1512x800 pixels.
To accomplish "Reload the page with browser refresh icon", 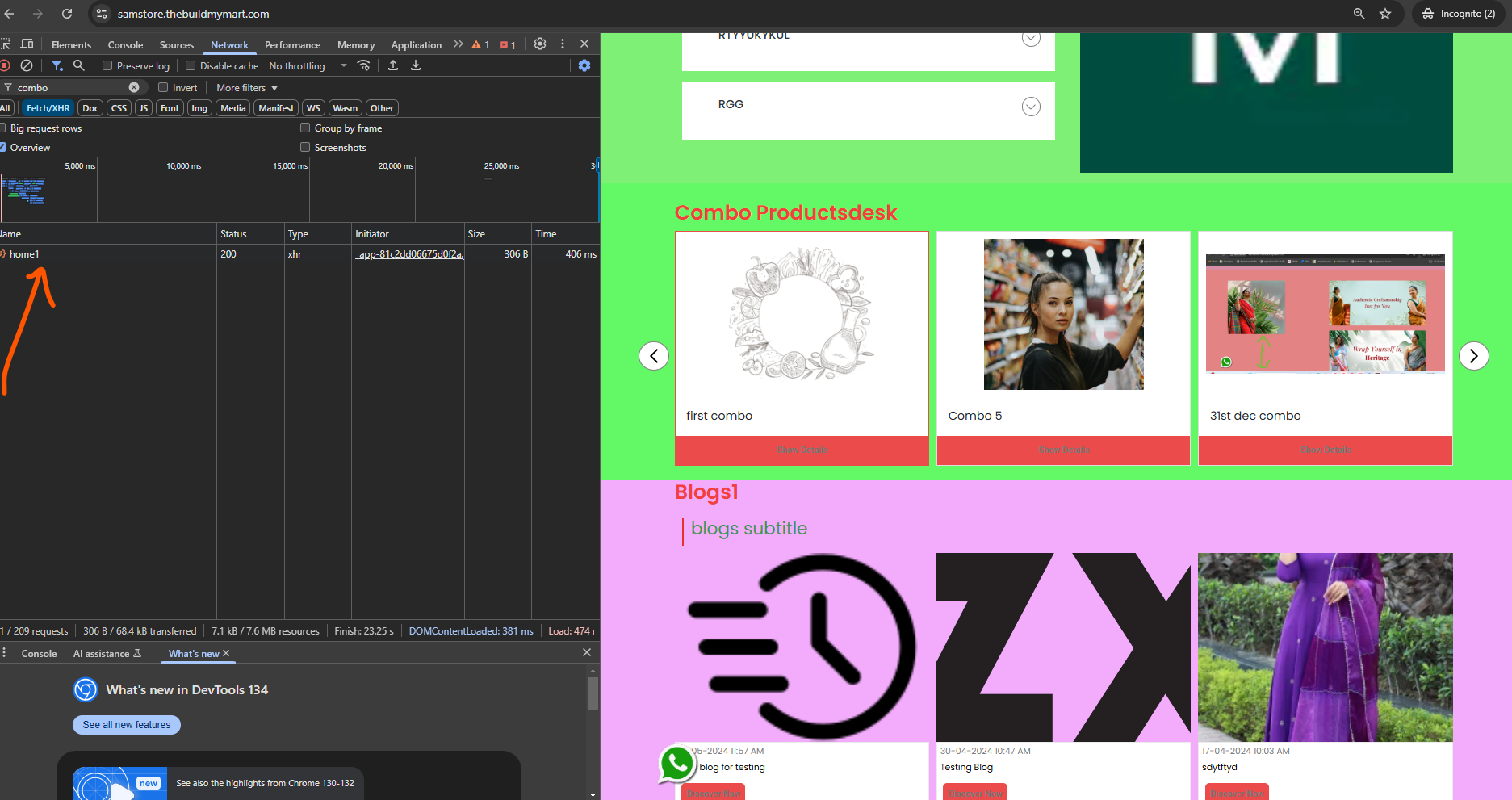I will (67, 14).
